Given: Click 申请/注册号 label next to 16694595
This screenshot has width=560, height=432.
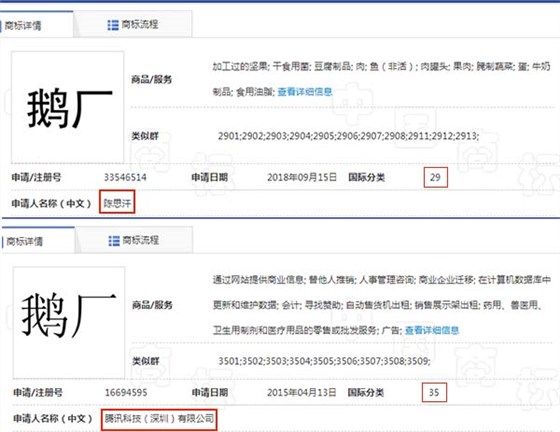Looking at the screenshot, I should [38, 392].
